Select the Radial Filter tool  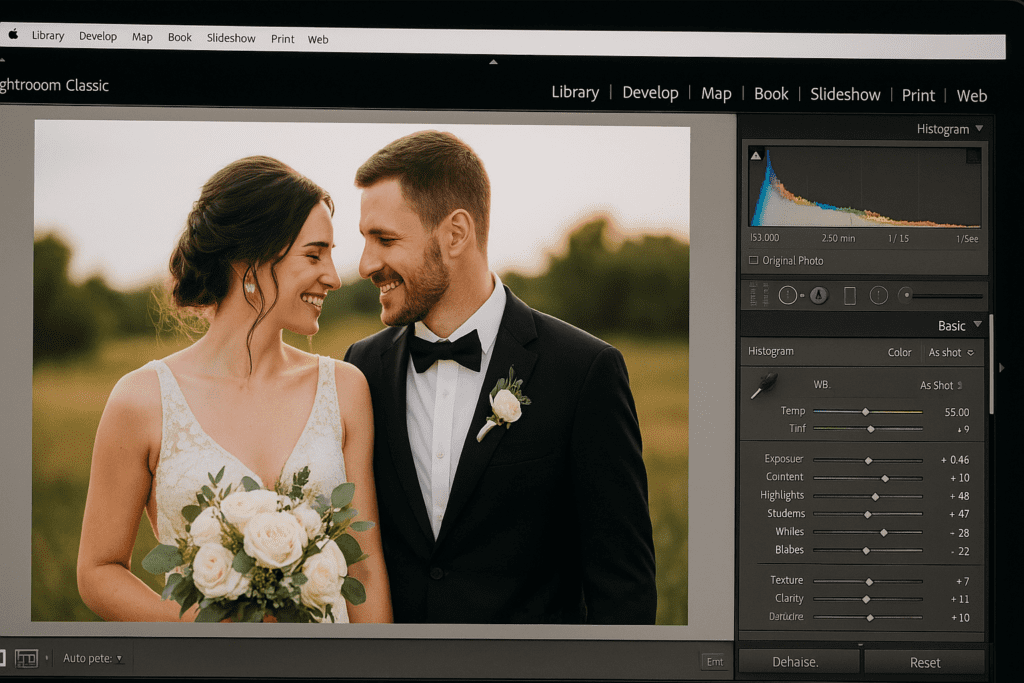[879, 296]
